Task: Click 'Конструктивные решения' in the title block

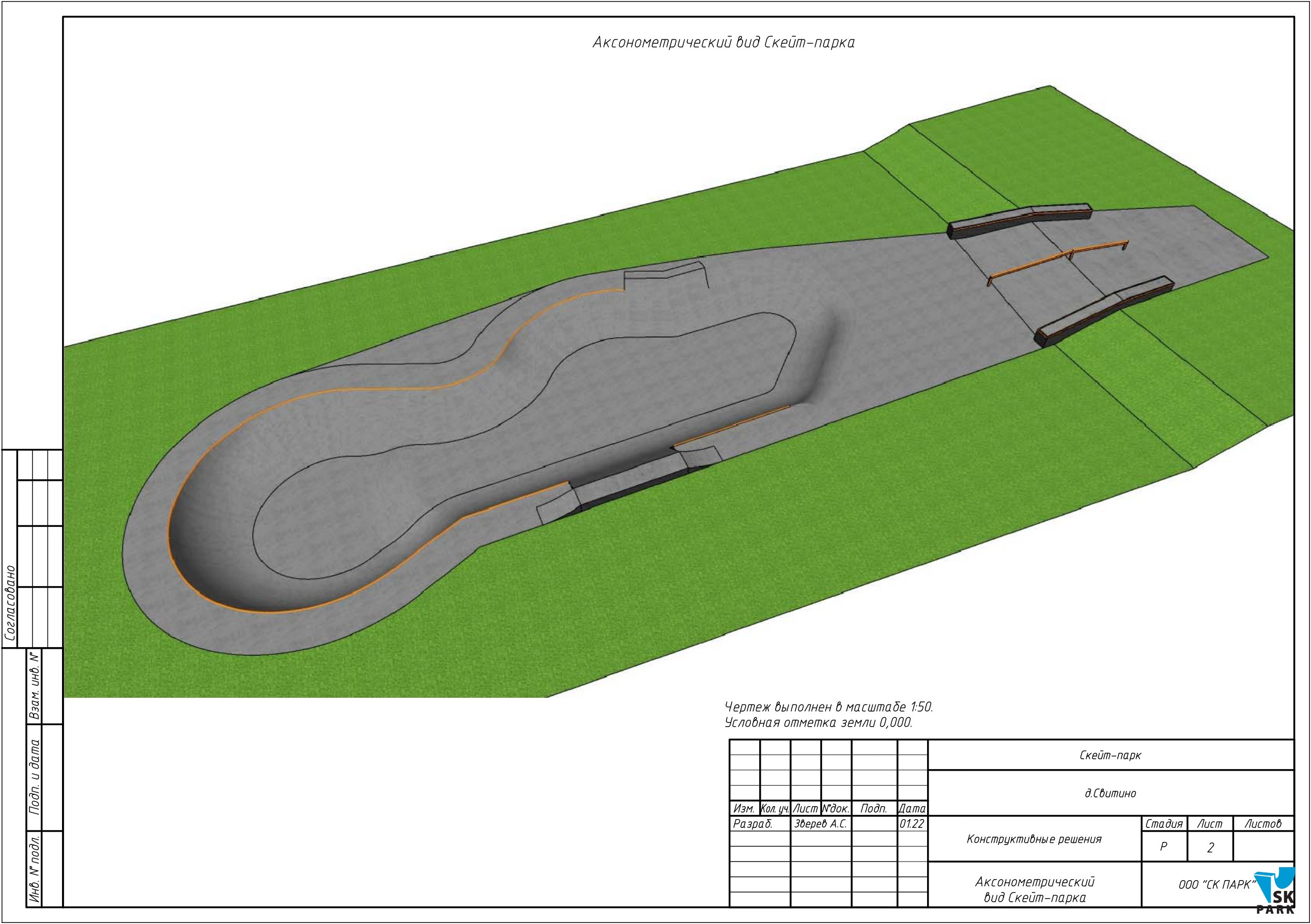Action: tap(1034, 839)
